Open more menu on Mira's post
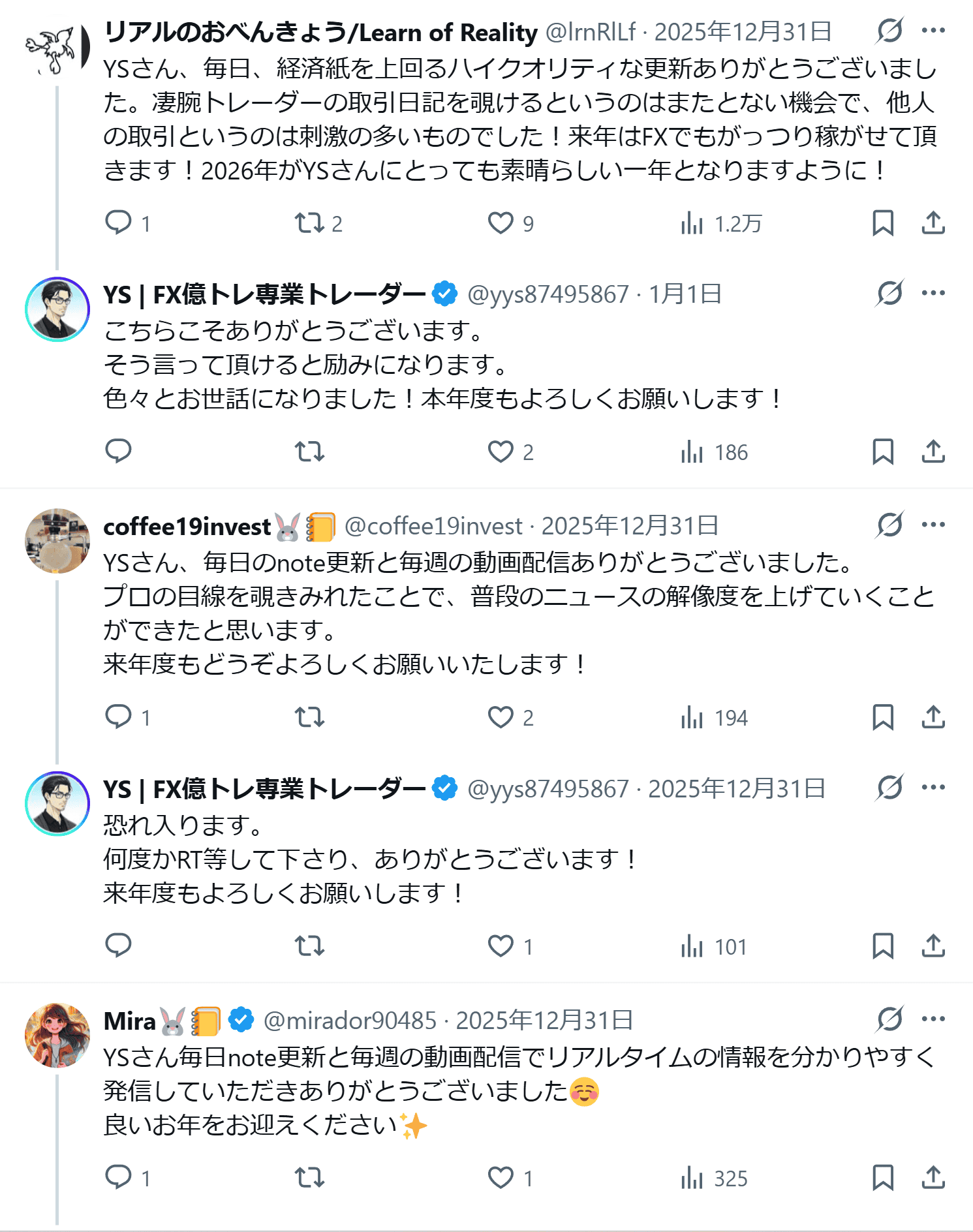 click(x=933, y=1019)
